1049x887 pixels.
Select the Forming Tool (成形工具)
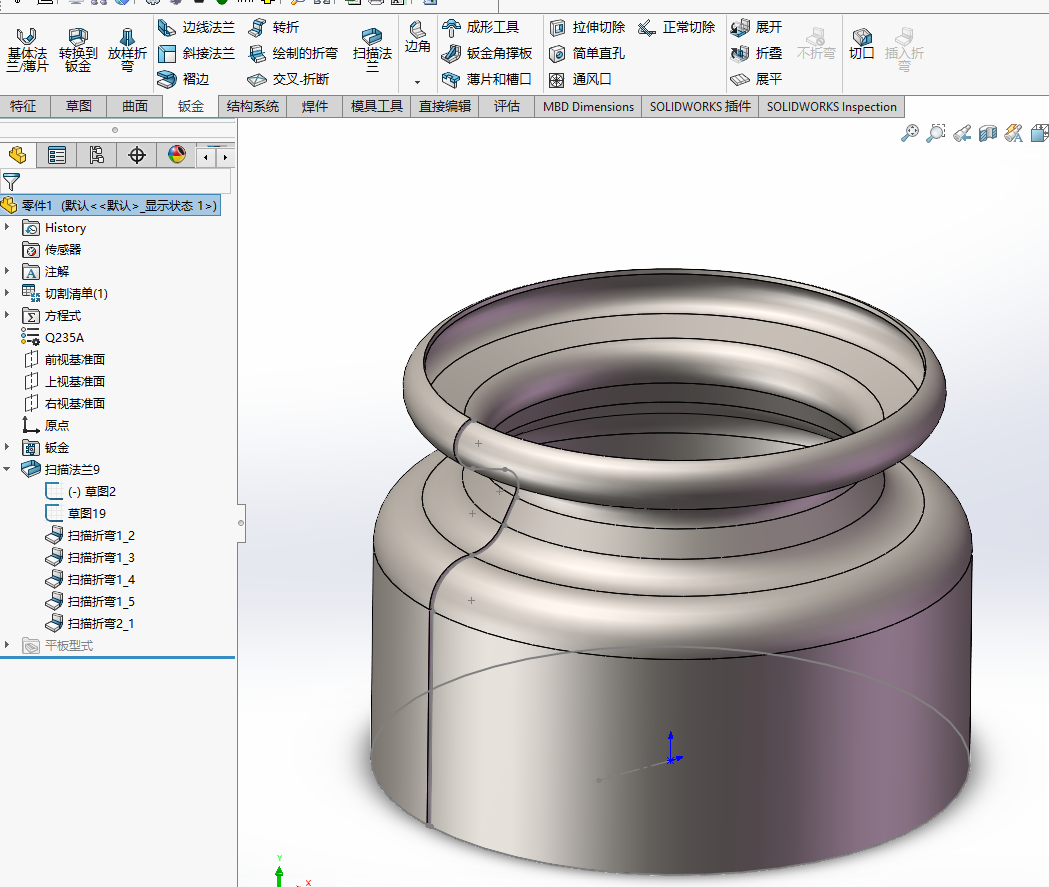[480, 27]
